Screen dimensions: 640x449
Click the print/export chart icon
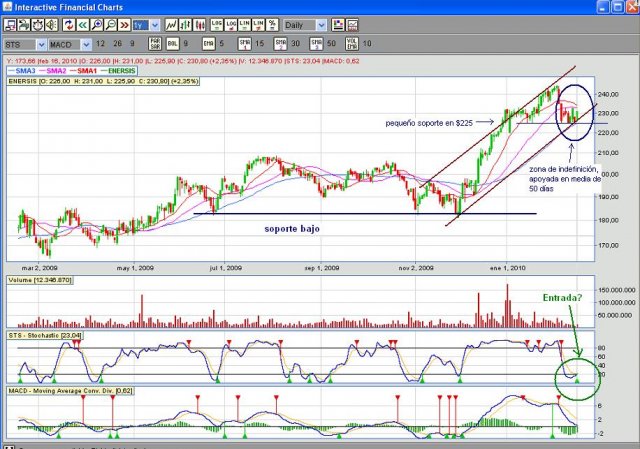click(24, 25)
